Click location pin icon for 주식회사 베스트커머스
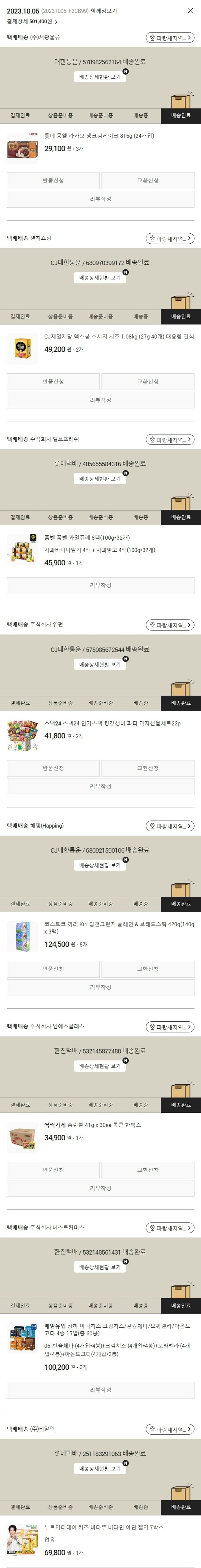Viewport: 201px width, 1568px height. (x=152, y=1228)
